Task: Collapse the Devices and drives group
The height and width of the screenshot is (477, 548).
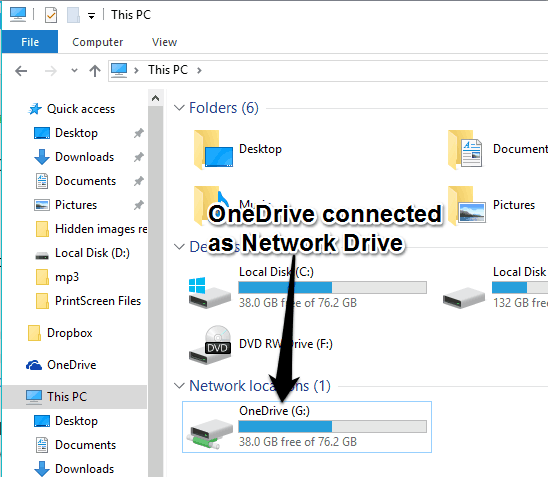Action: (179, 247)
